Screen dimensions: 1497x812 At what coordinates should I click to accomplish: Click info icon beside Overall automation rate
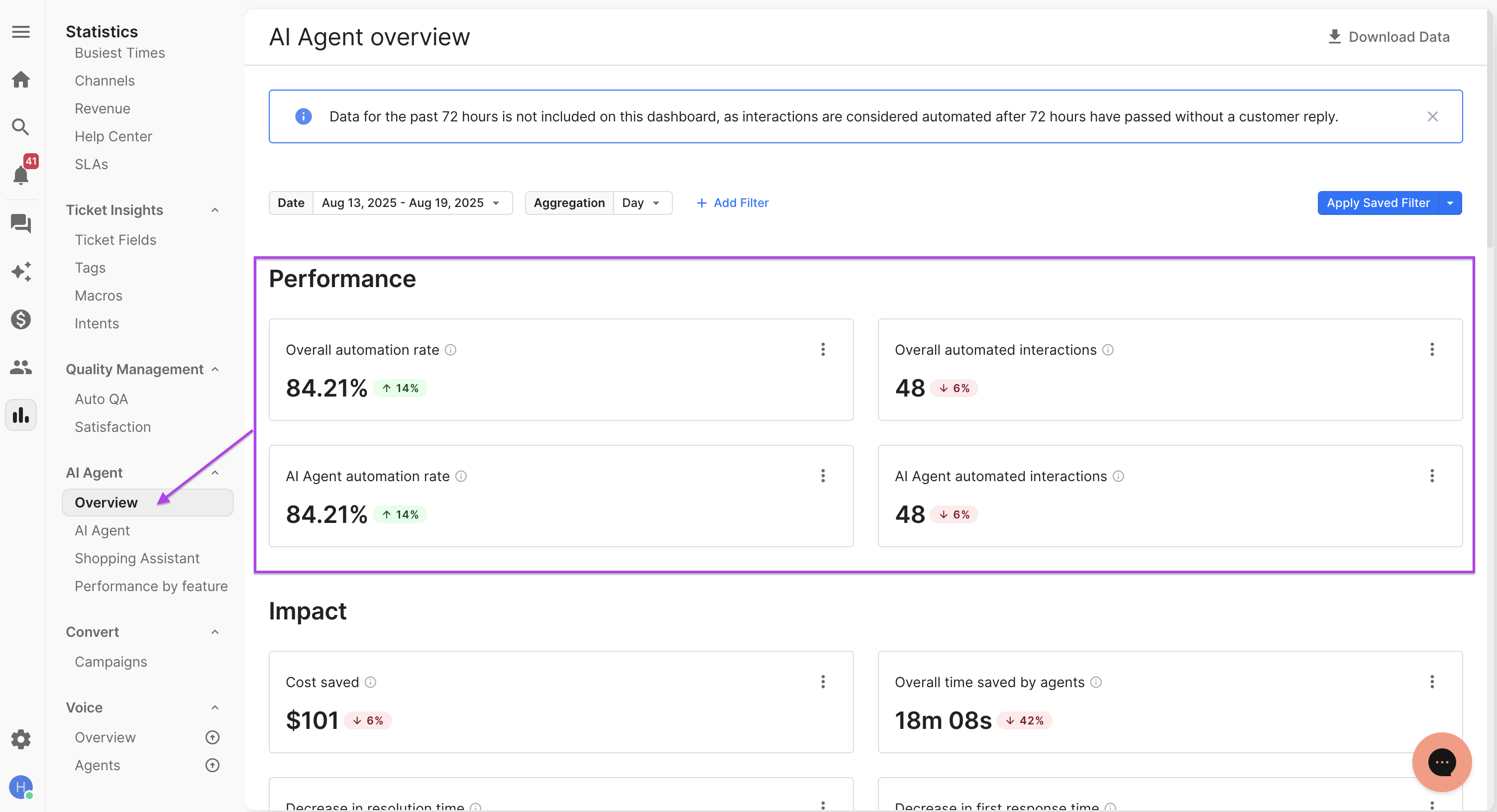click(x=450, y=350)
